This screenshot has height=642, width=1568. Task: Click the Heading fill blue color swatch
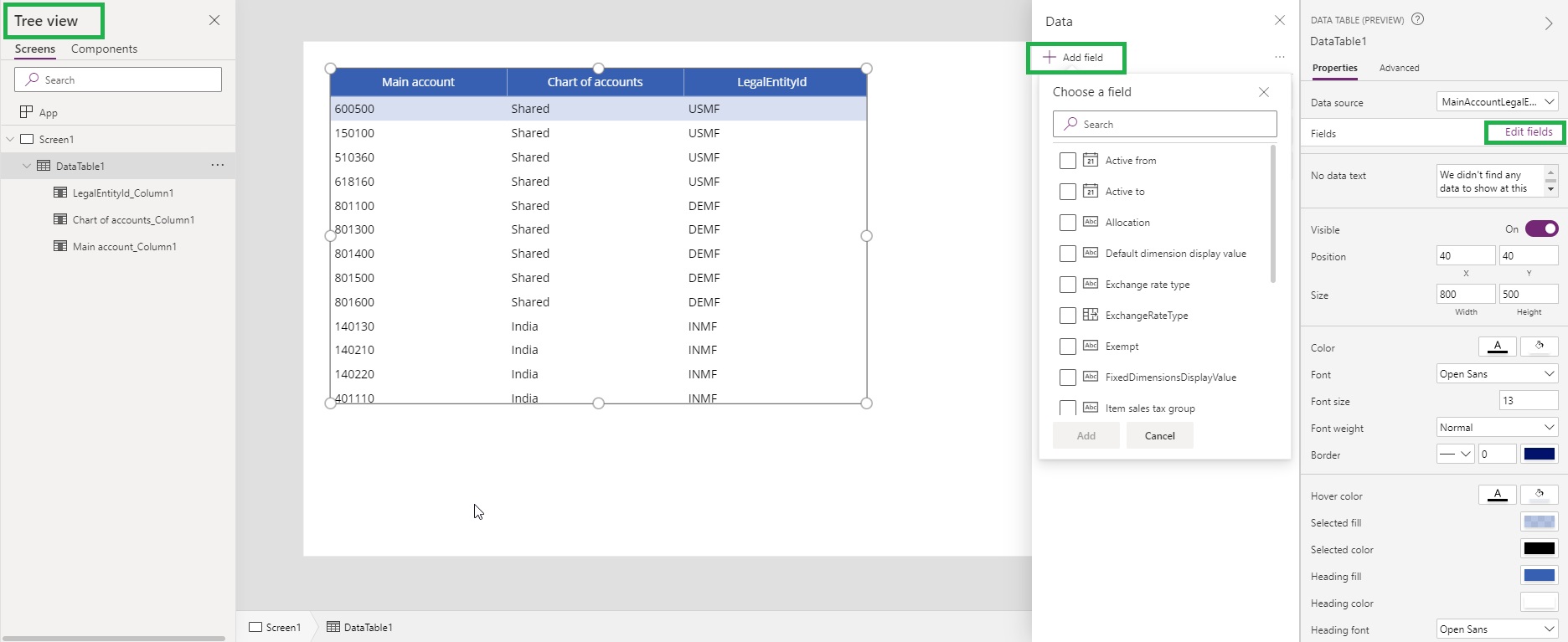[x=1539, y=576]
